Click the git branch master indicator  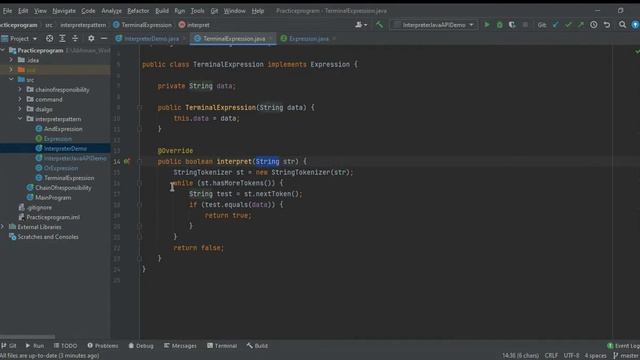[626, 356]
